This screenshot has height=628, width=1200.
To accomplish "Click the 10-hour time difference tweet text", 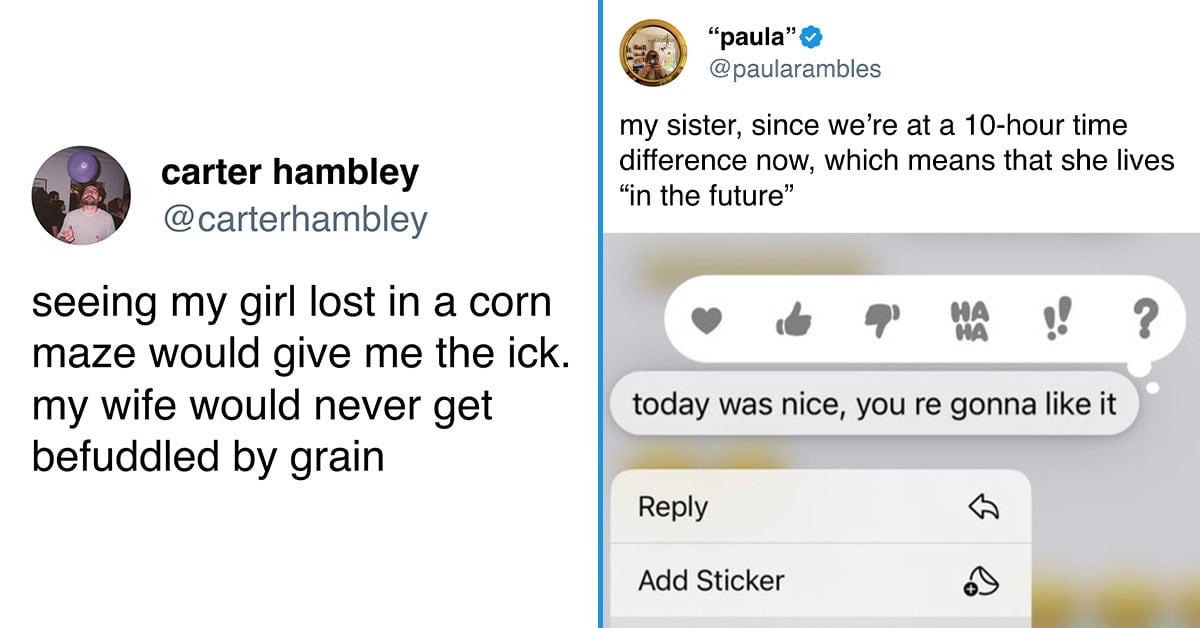I will [897, 160].
